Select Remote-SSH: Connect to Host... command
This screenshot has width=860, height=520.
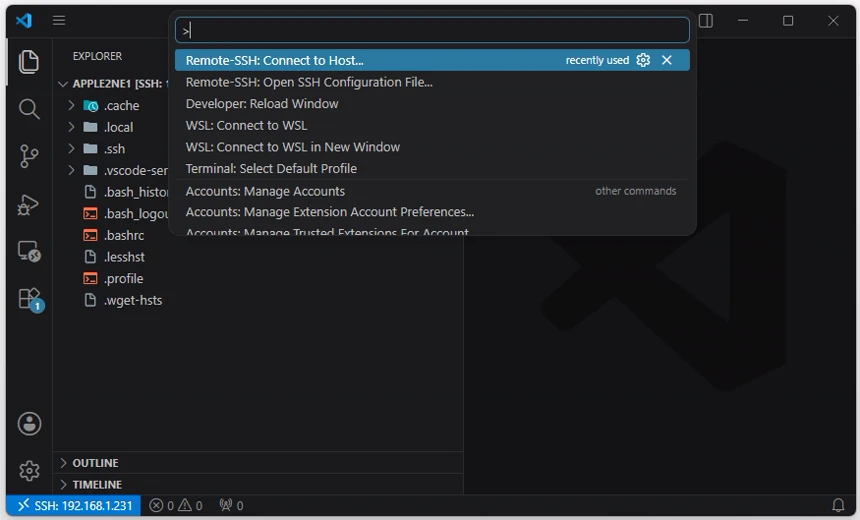[x=432, y=60]
